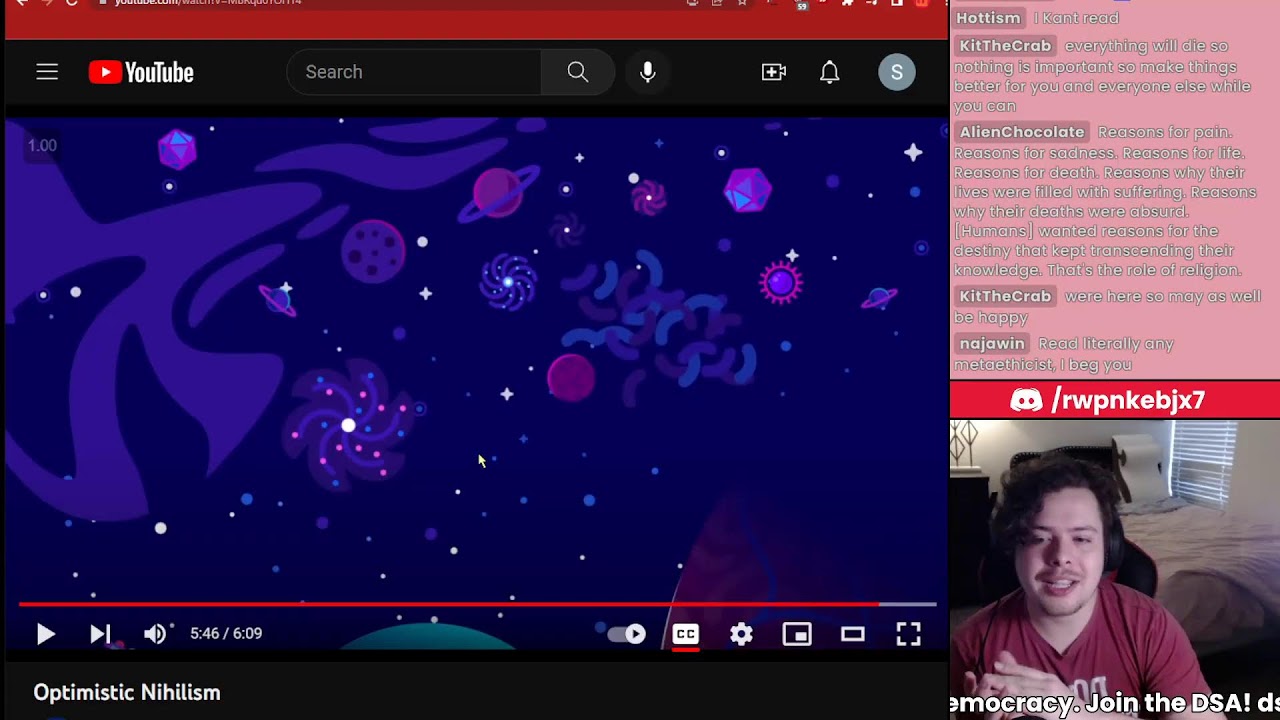Click the Discord /rwpnkebjx7 banner
The height and width of the screenshot is (720, 1280).
click(1115, 400)
